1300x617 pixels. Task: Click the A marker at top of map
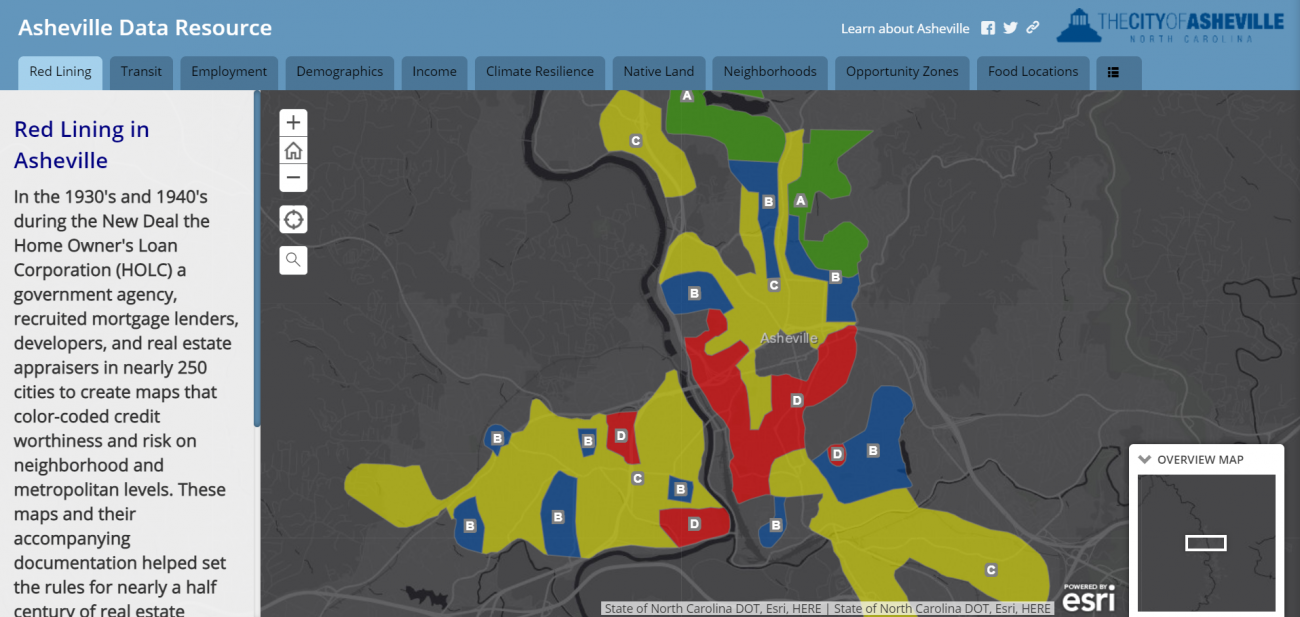(687, 96)
